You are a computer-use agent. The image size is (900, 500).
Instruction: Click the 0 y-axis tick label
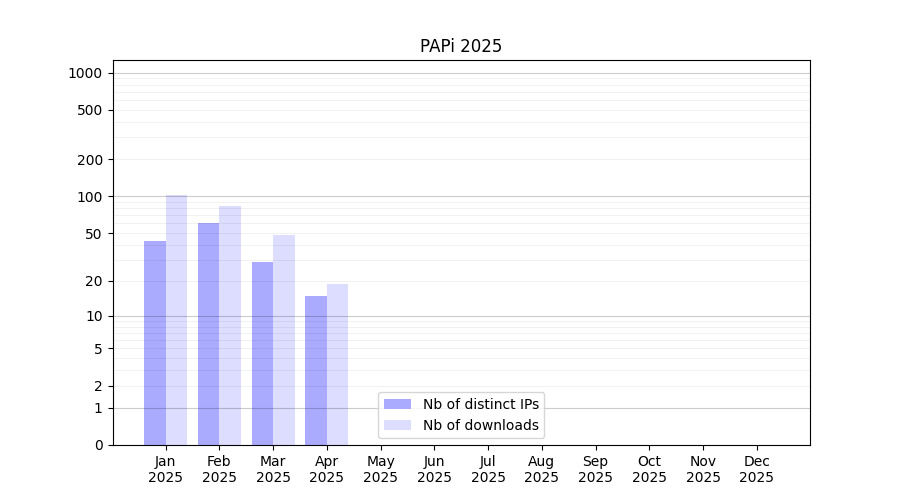[99, 445]
